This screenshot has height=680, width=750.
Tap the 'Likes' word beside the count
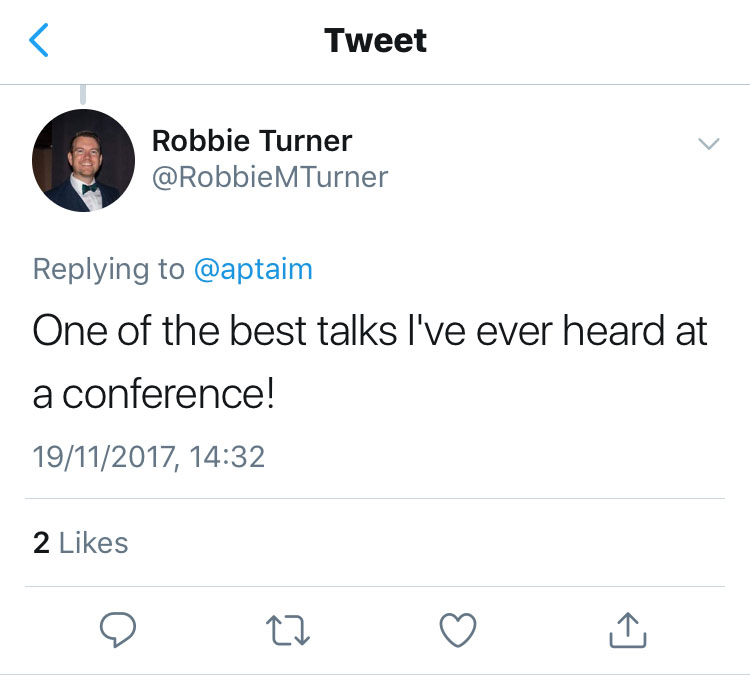tap(93, 543)
